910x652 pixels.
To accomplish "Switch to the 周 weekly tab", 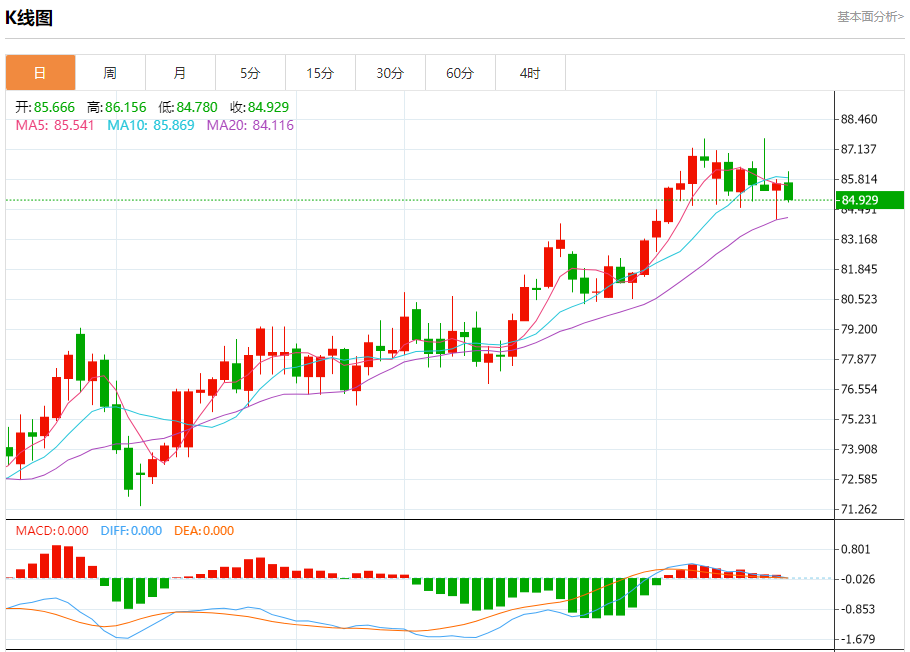I will 110,73.
